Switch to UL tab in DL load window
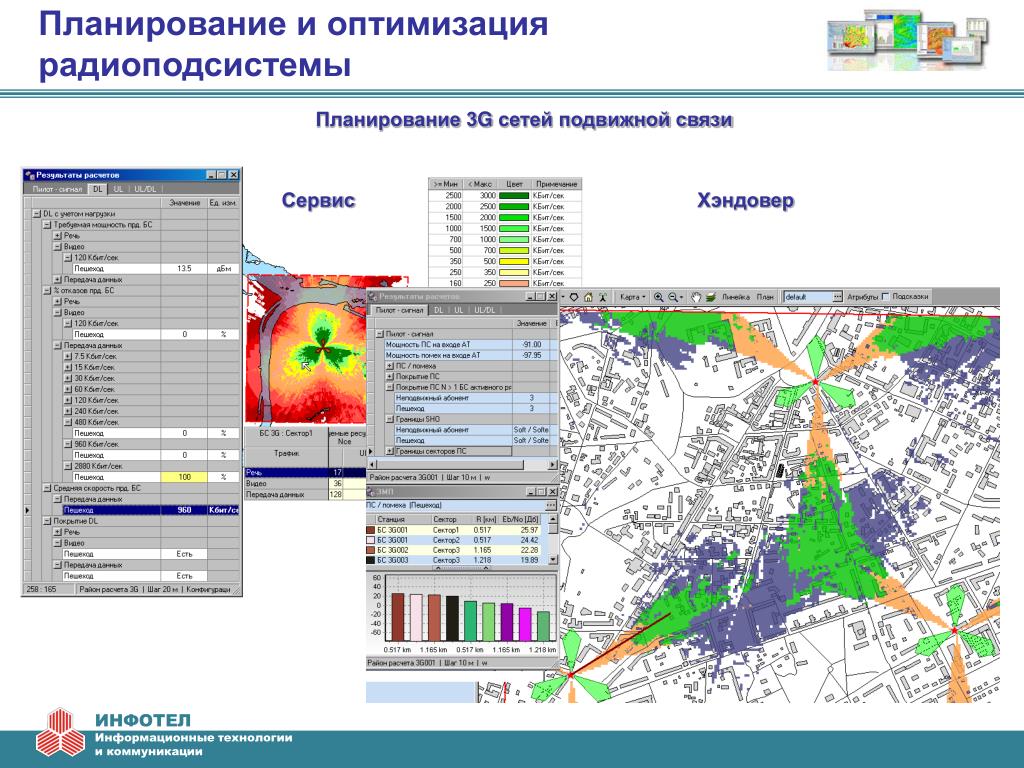Image resolution: width=1024 pixels, height=768 pixels. 118,189
